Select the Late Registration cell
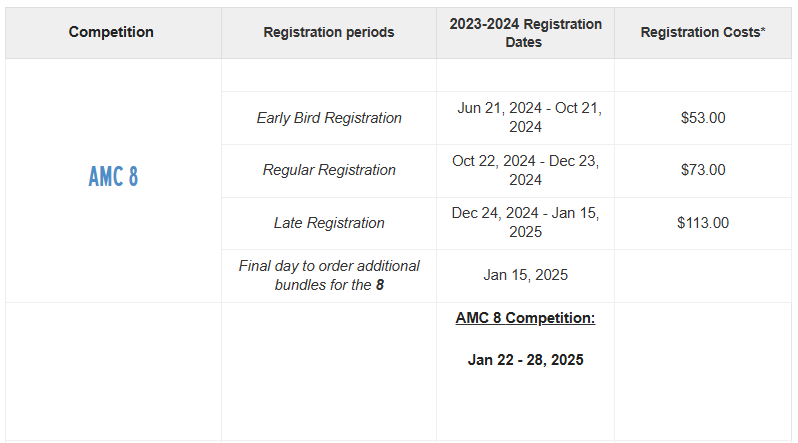798x443 pixels. coord(329,223)
